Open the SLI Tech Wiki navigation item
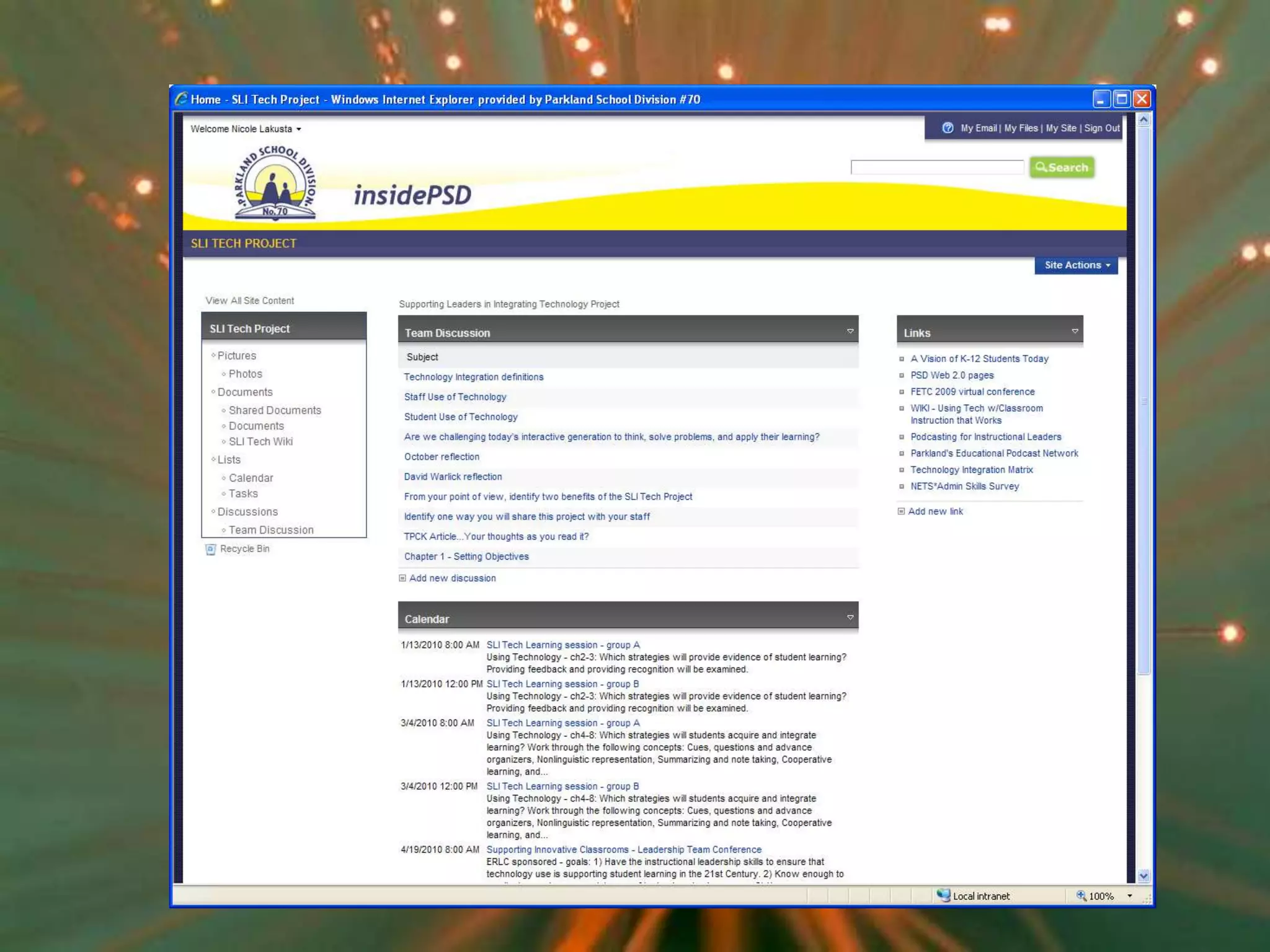 point(260,441)
